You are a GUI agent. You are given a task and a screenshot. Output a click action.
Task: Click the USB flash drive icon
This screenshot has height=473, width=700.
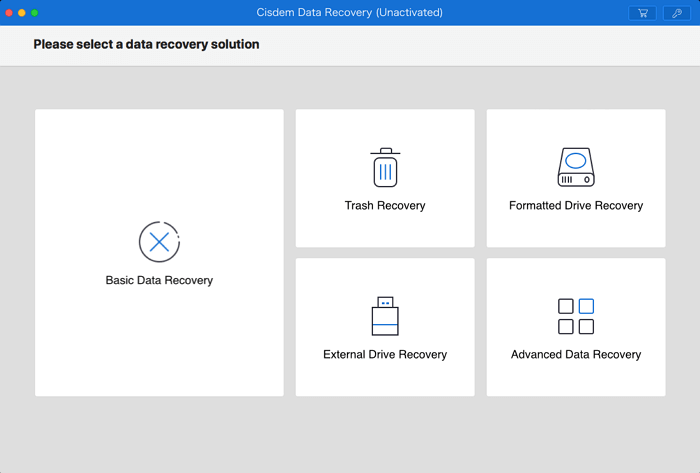[385, 316]
